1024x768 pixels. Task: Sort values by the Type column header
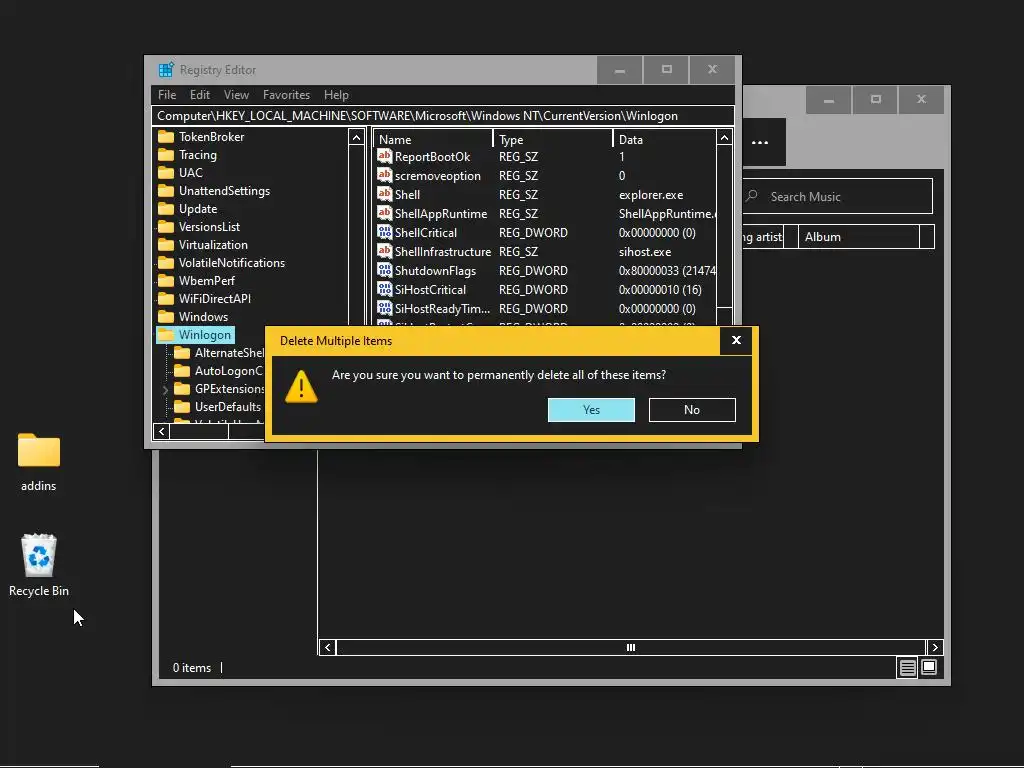[x=552, y=139]
